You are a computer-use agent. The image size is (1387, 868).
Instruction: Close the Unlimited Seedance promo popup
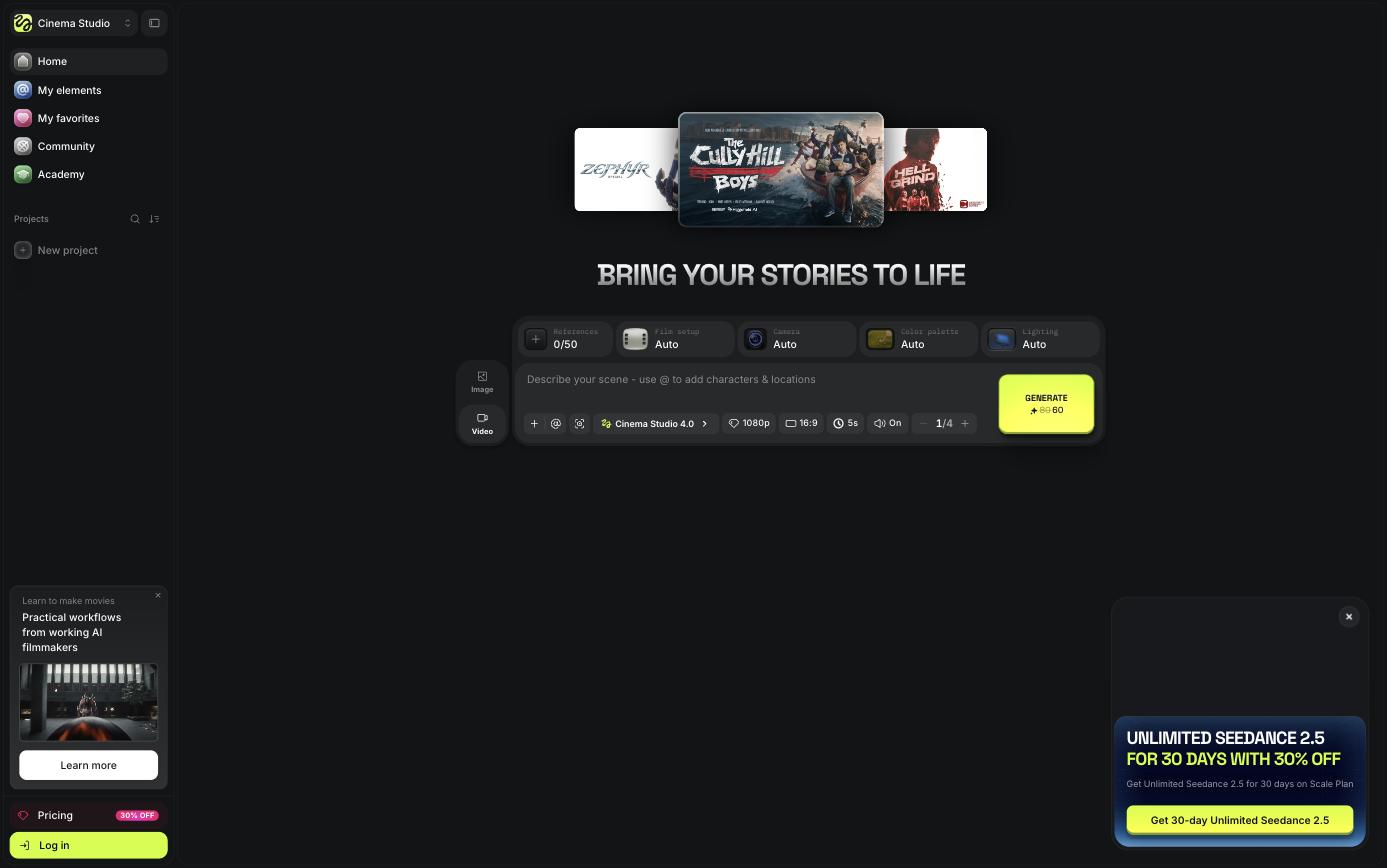click(x=1349, y=617)
